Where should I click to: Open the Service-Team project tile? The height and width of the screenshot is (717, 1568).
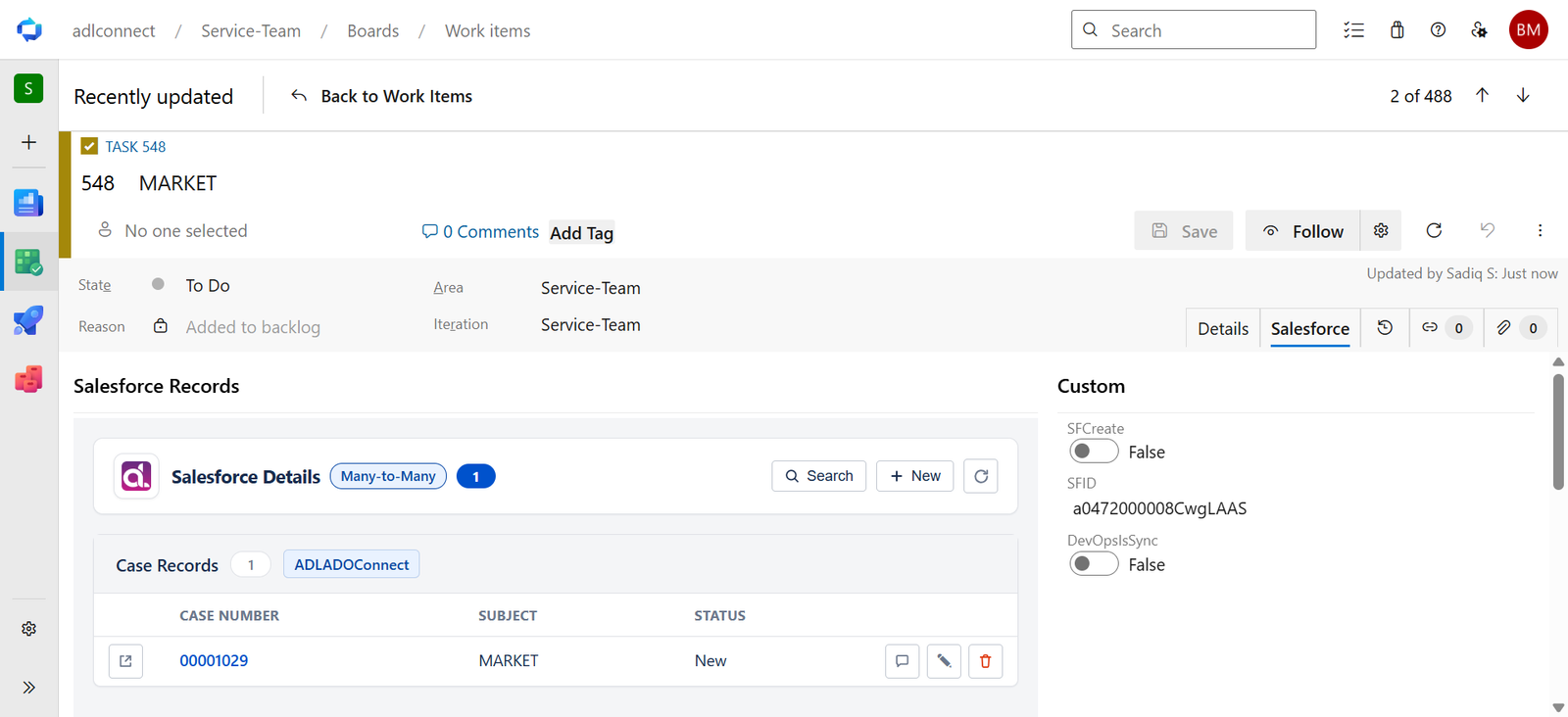[x=28, y=88]
